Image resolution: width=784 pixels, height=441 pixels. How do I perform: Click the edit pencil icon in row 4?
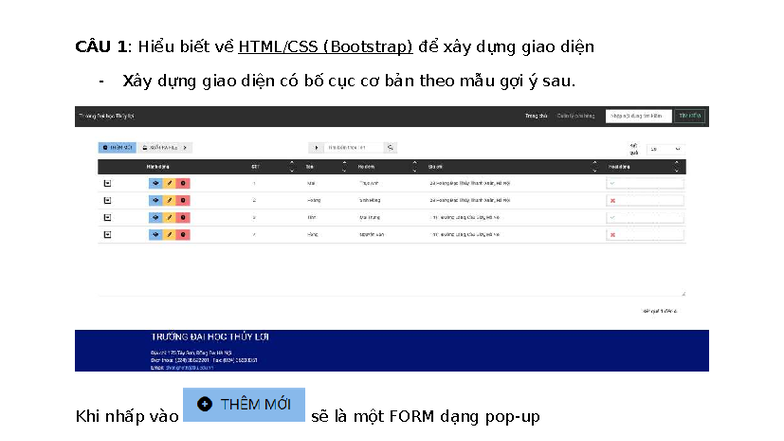tap(170, 234)
